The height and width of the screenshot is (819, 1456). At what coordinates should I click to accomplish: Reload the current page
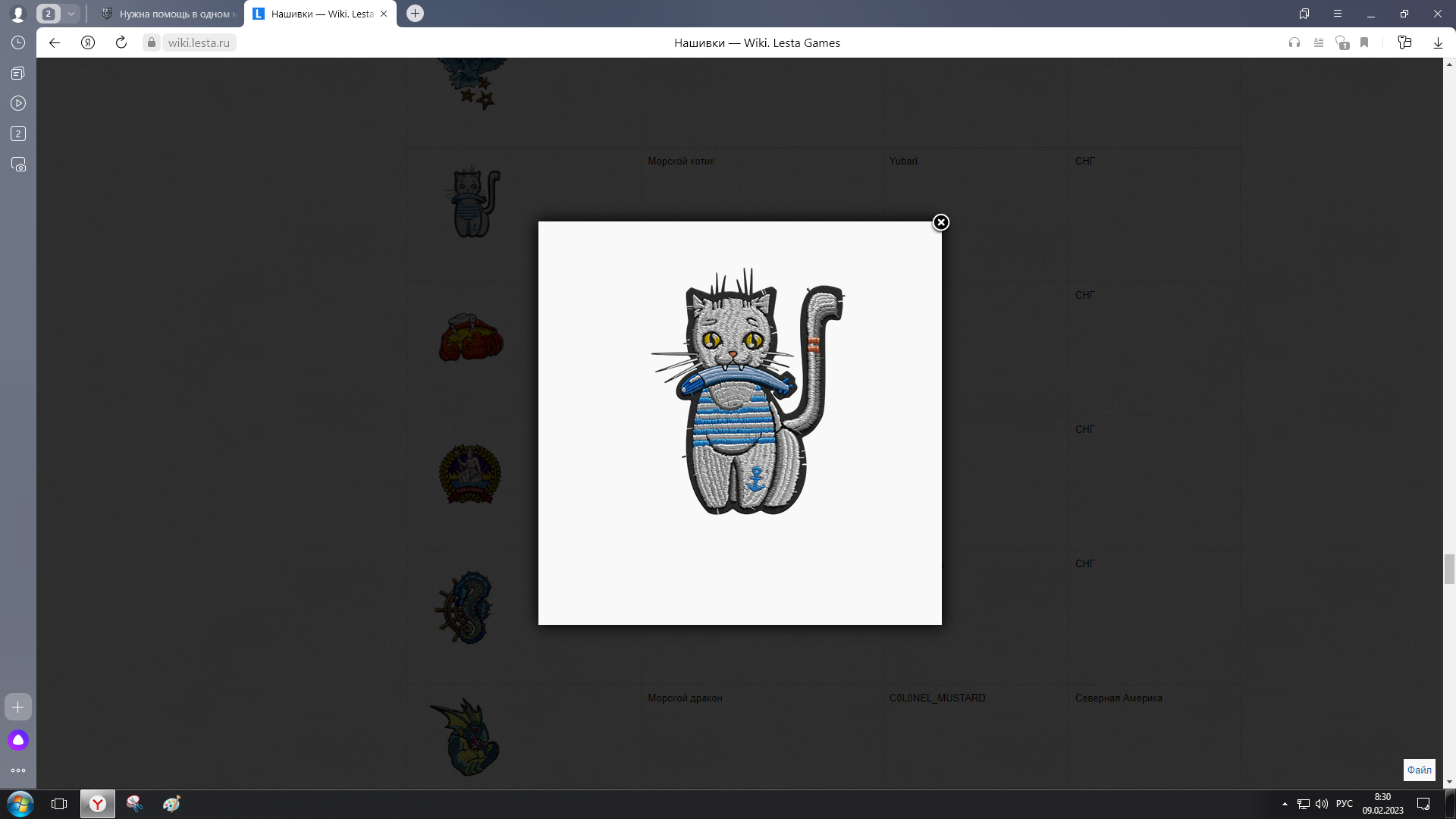tap(121, 42)
